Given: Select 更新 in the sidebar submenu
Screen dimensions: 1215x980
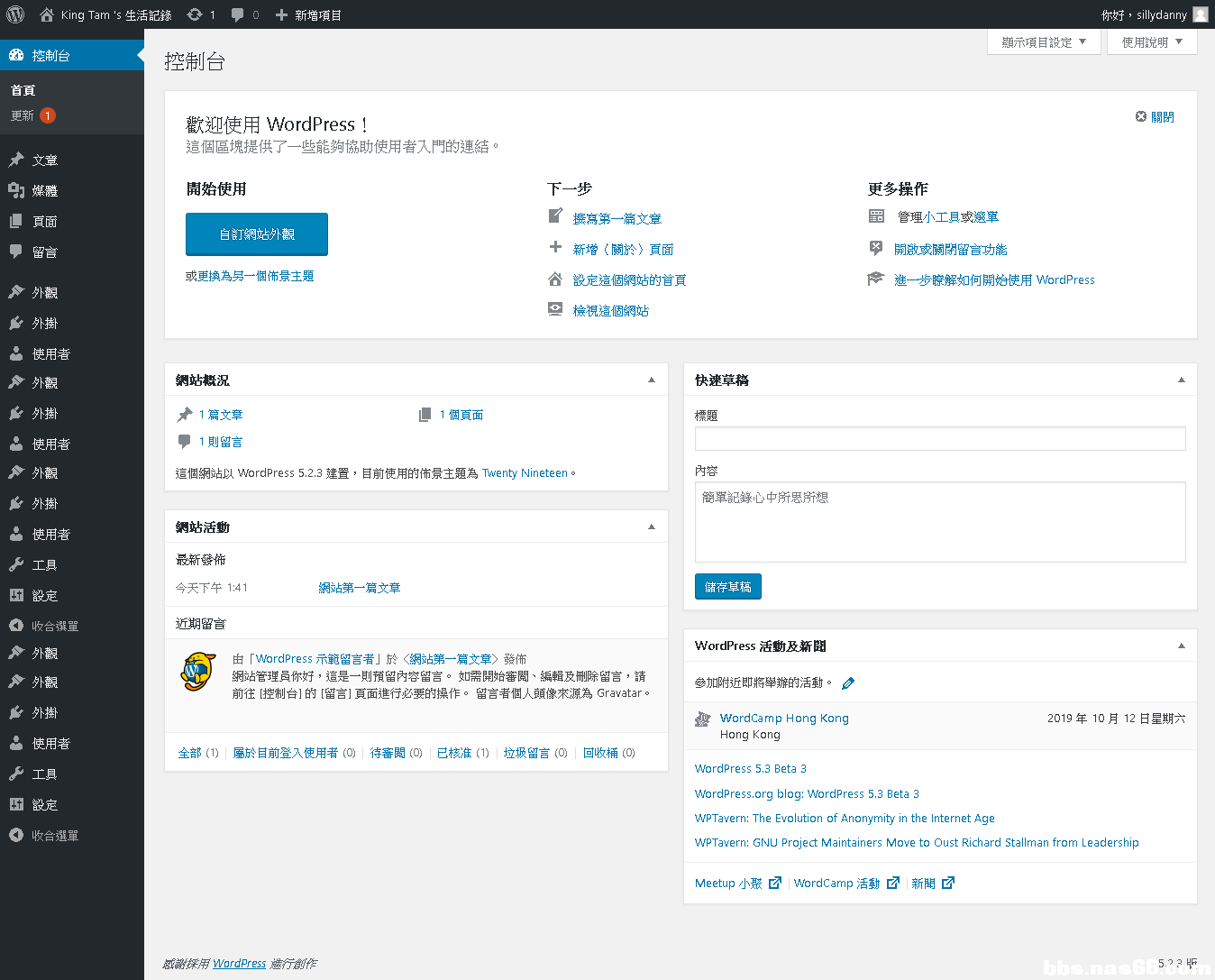Looking at the screenshot, I should 23,115.
